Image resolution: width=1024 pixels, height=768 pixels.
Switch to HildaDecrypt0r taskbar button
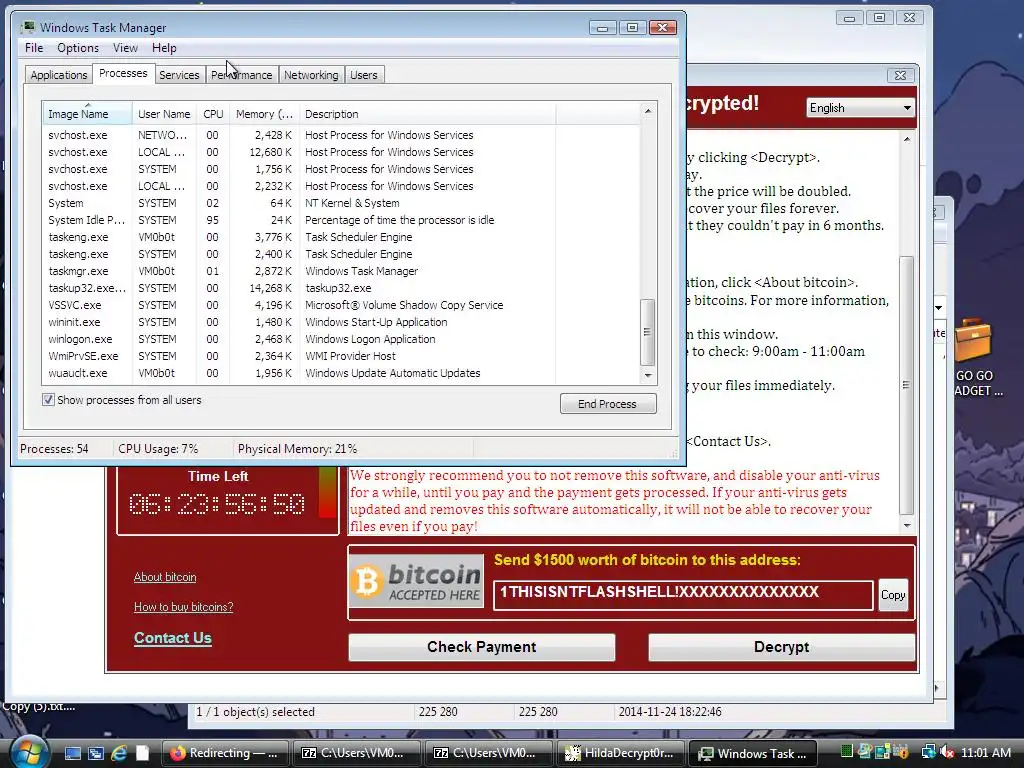coord(620,753)
